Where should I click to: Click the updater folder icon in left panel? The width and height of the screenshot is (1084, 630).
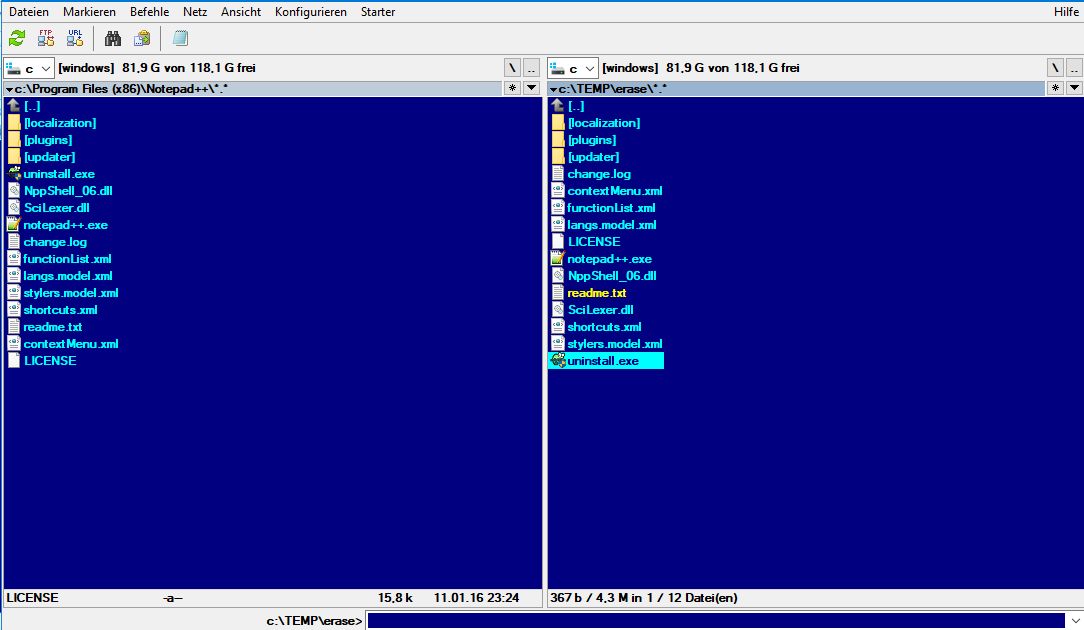(x=14, y=157)
